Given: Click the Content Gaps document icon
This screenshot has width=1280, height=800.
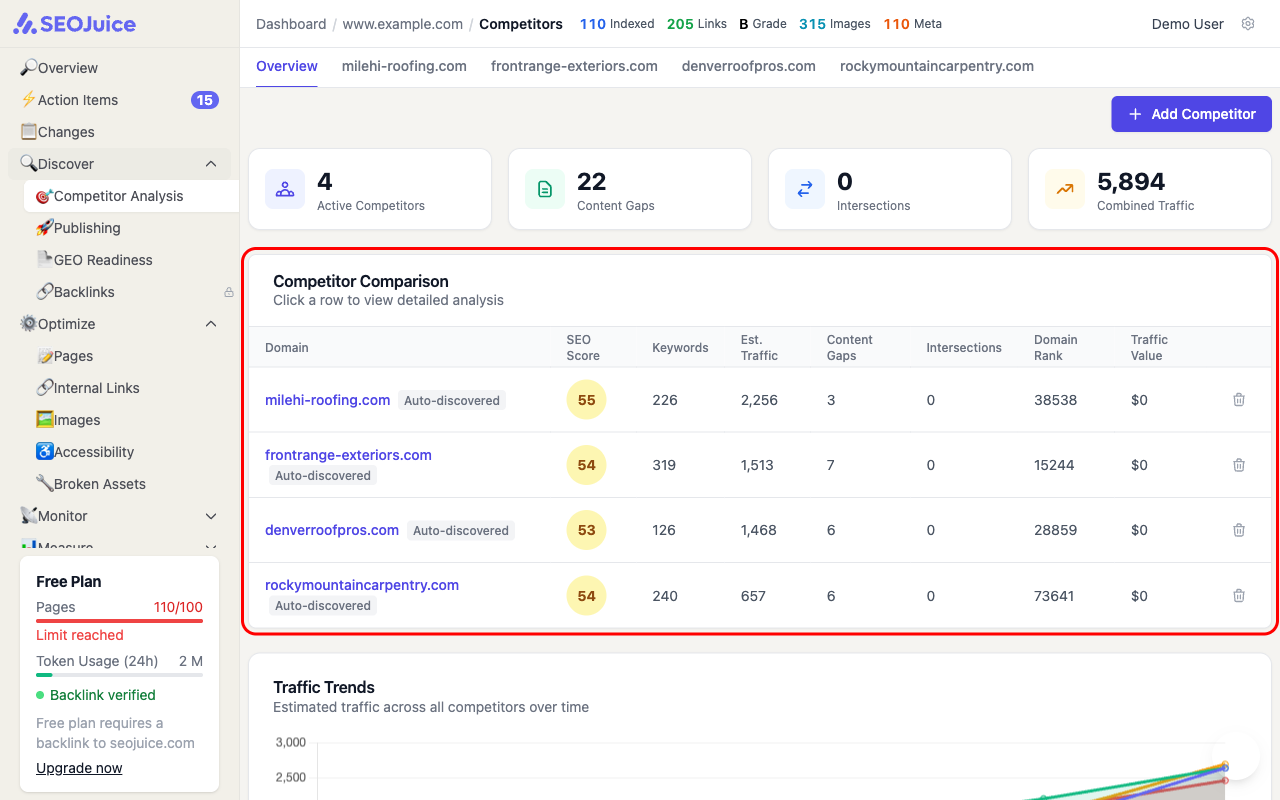Looking at the screenshot, I should pyautogui.click(x=545, y=189).
